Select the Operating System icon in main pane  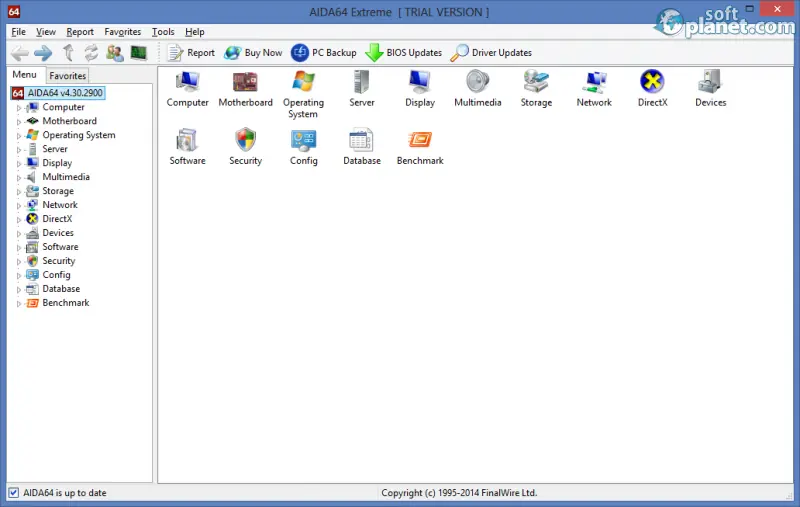pos(303,82)
